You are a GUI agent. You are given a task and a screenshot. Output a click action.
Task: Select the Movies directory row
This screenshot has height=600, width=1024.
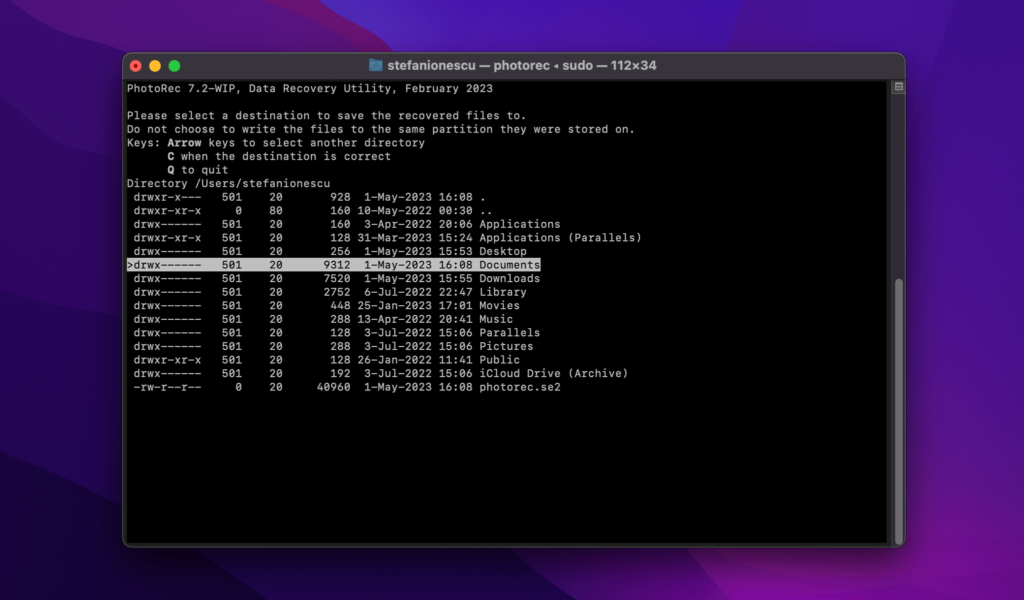tap(327, 306)
